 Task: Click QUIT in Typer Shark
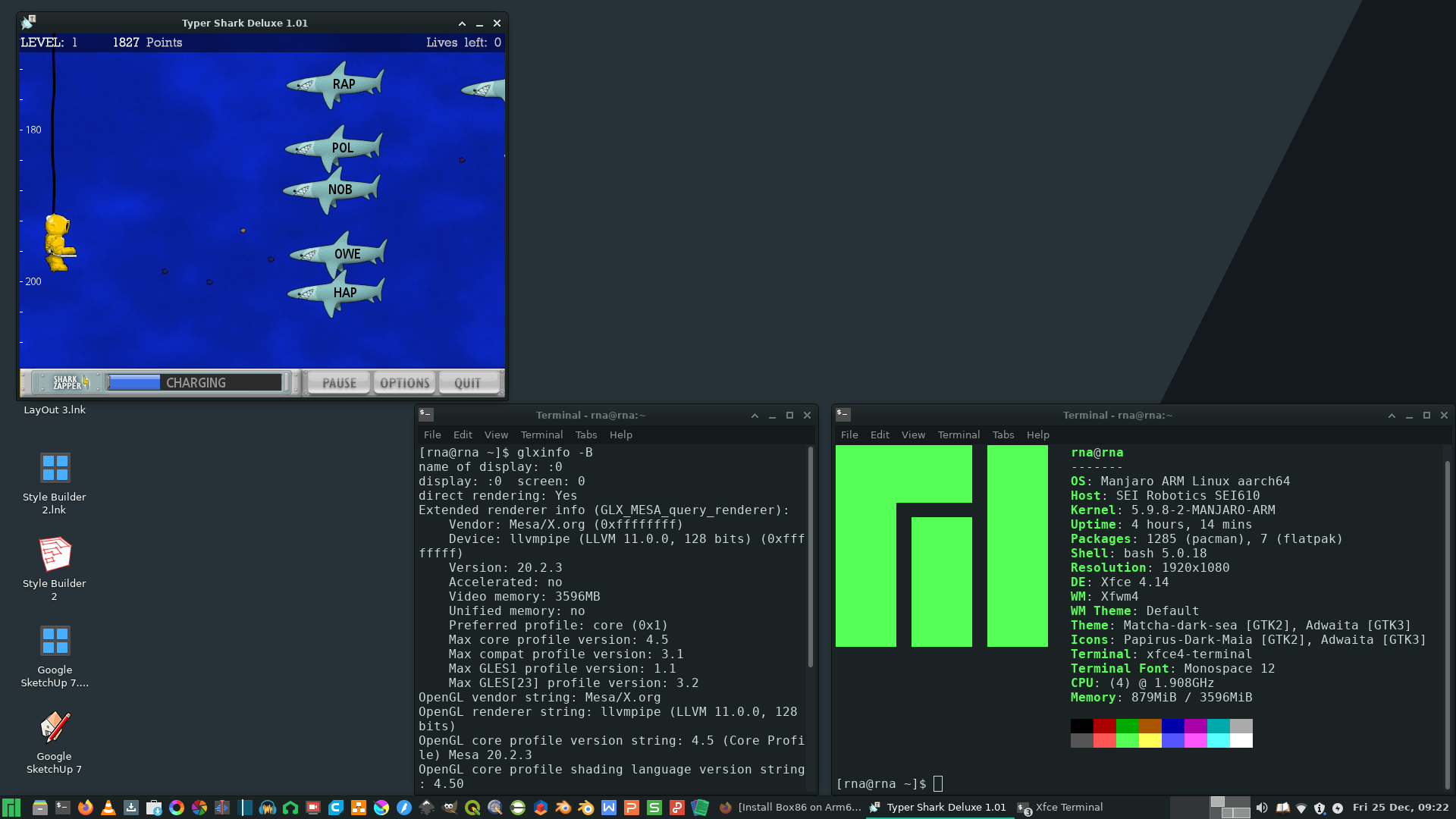[468, 383]
